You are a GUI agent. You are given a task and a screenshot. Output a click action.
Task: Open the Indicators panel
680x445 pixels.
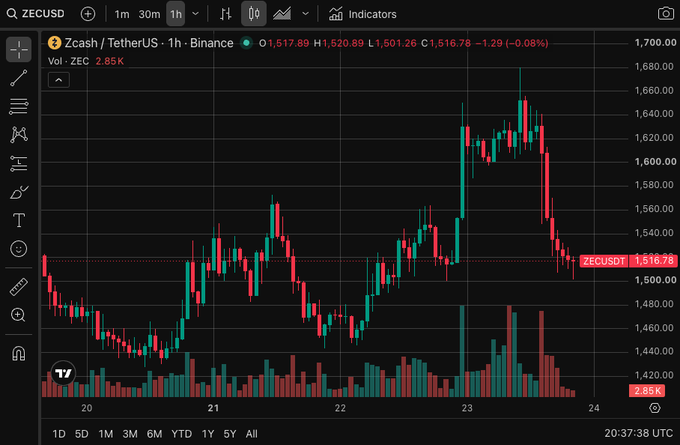click(362, 14)
